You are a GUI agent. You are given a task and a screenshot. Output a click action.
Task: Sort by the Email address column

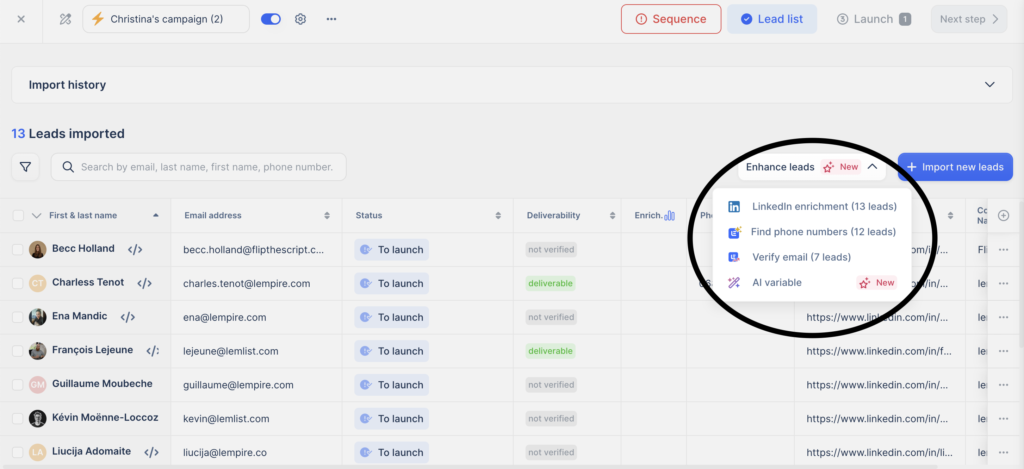(327, 215)
